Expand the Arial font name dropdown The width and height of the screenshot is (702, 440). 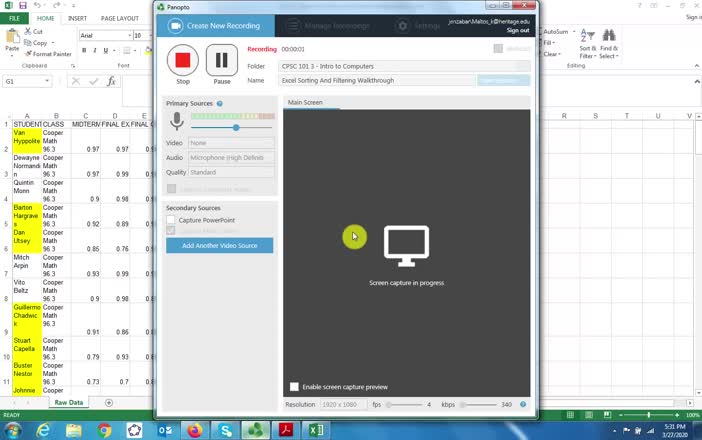point(127,35)
